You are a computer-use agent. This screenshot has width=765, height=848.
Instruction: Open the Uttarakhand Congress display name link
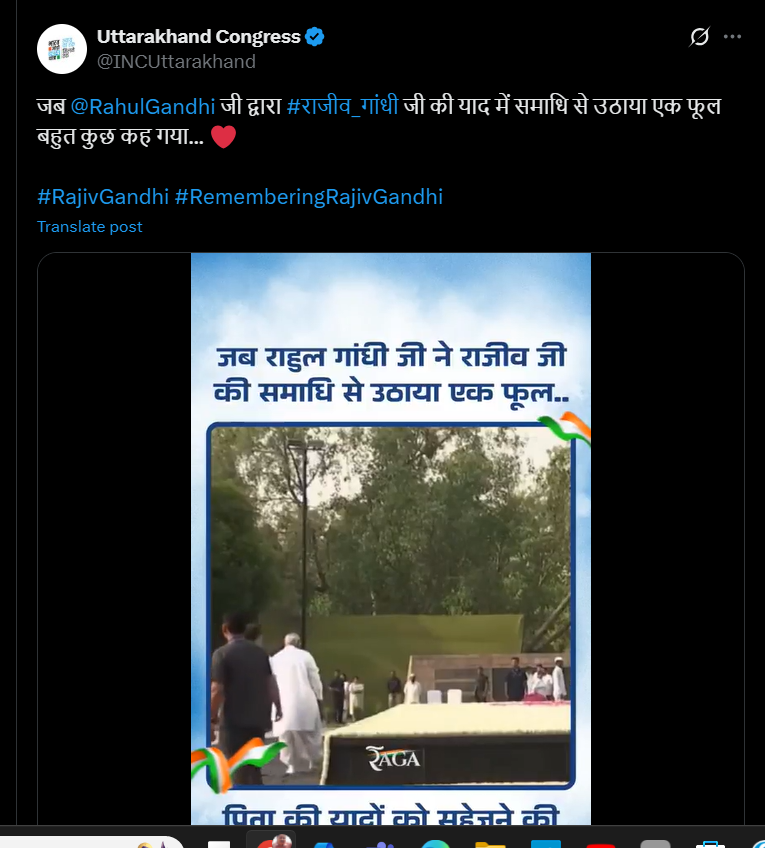tap(198, 37)
